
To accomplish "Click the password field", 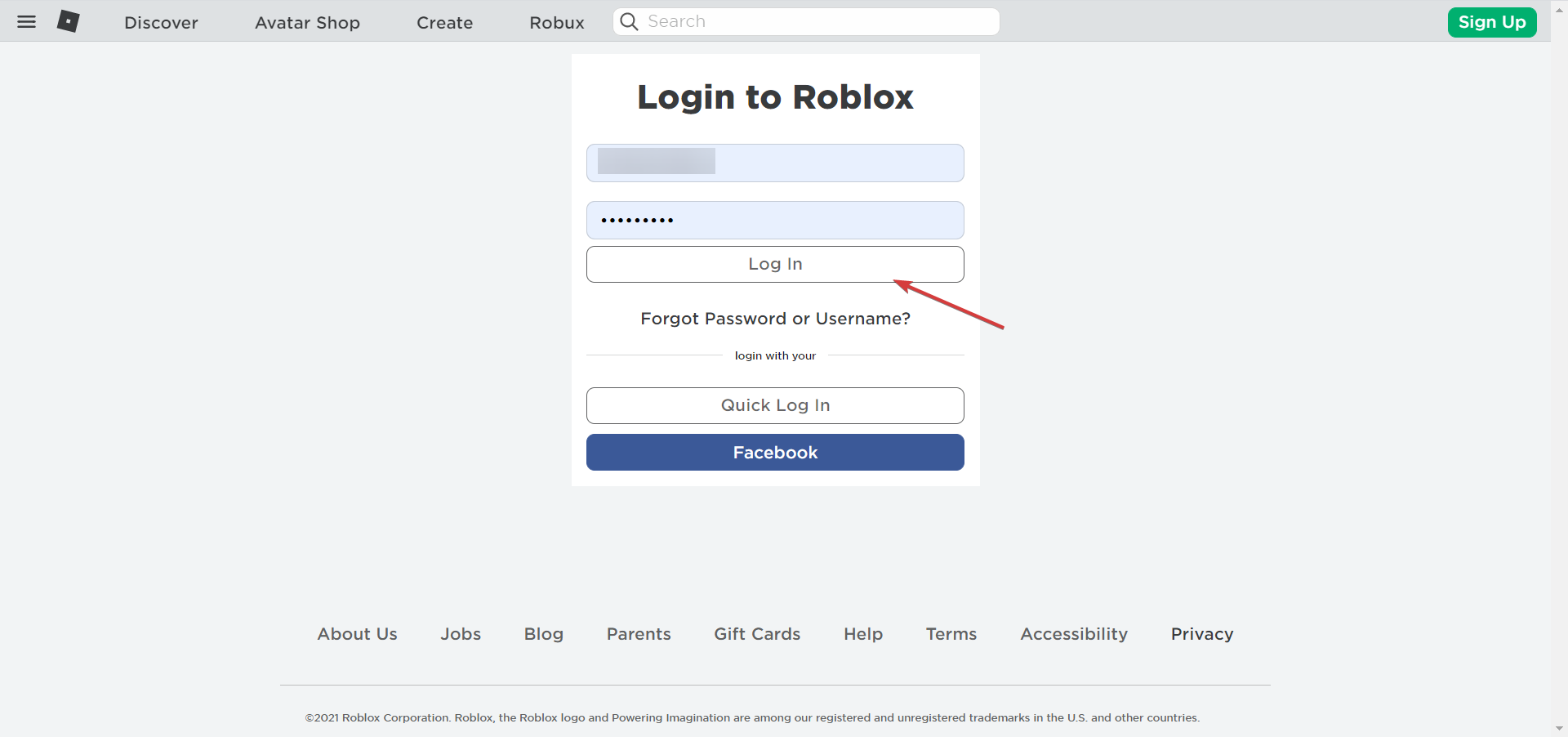I will click(x=775, y=220).
